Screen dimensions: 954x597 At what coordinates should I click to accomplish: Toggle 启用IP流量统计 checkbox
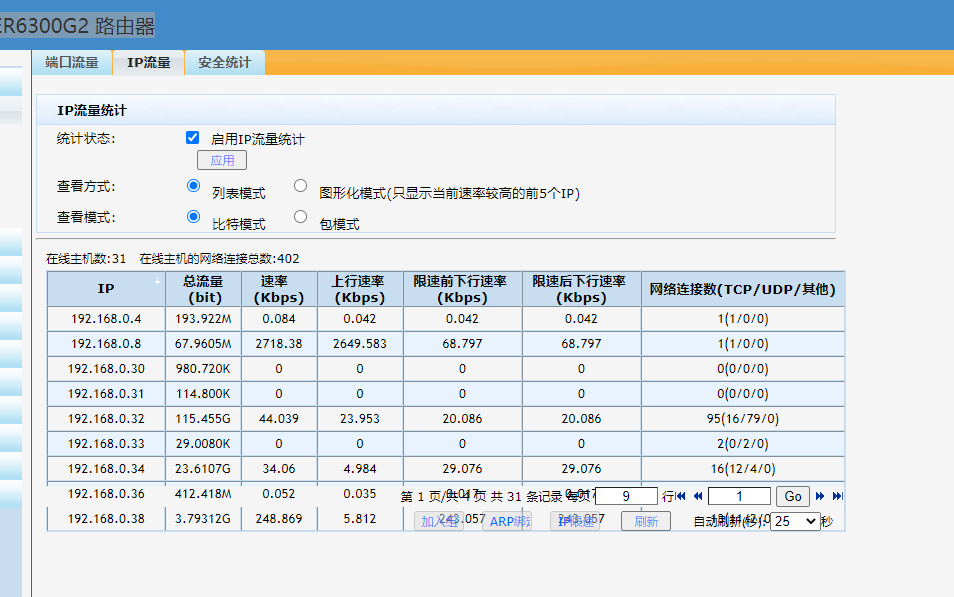tap(193, 138)
